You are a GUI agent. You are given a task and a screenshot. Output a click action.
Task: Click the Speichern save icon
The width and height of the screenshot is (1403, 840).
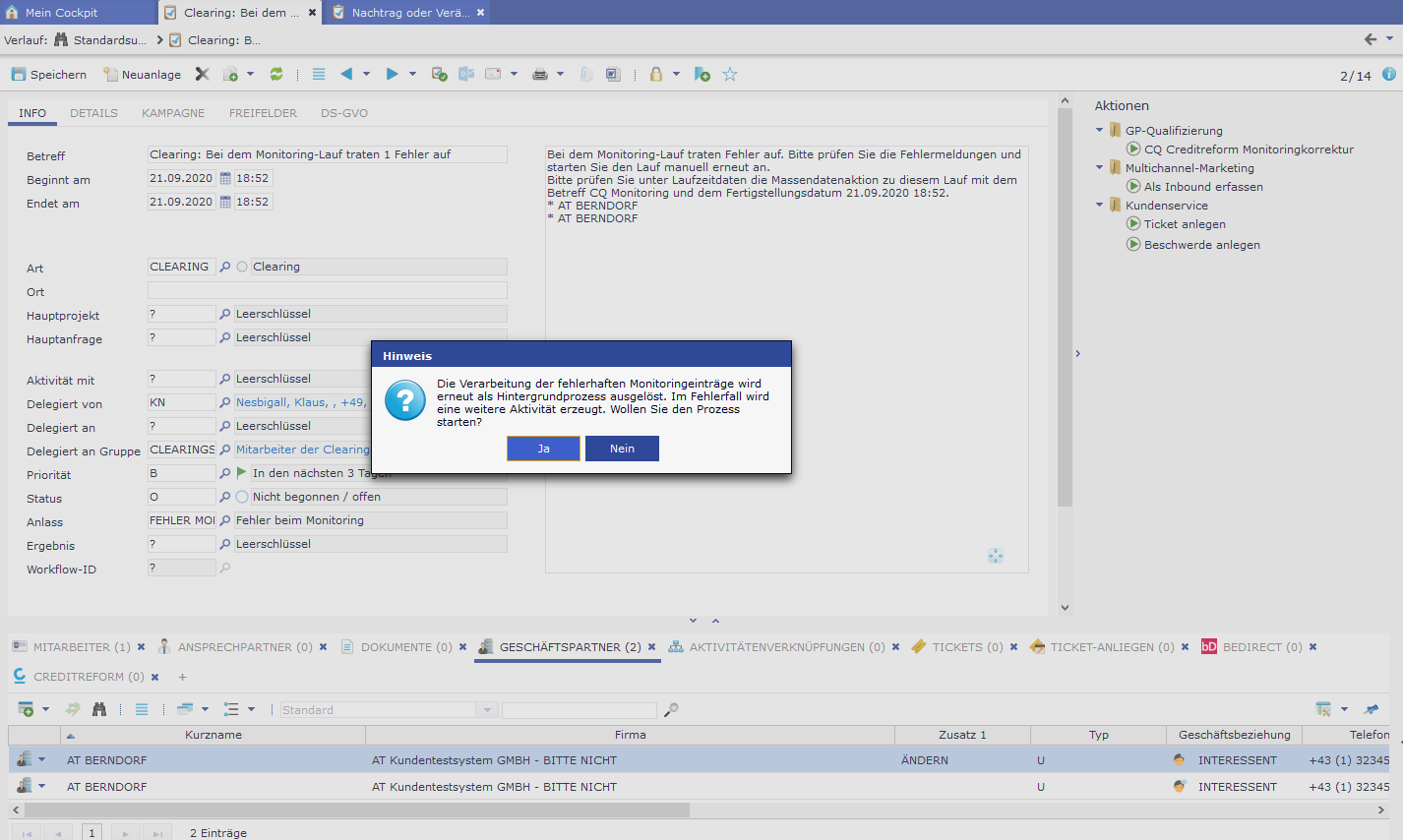point(19,75)
